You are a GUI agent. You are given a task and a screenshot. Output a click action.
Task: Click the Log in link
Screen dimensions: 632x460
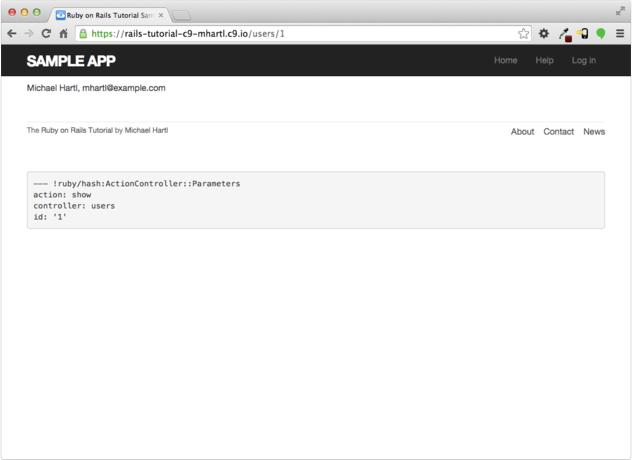tap(583, 61)
